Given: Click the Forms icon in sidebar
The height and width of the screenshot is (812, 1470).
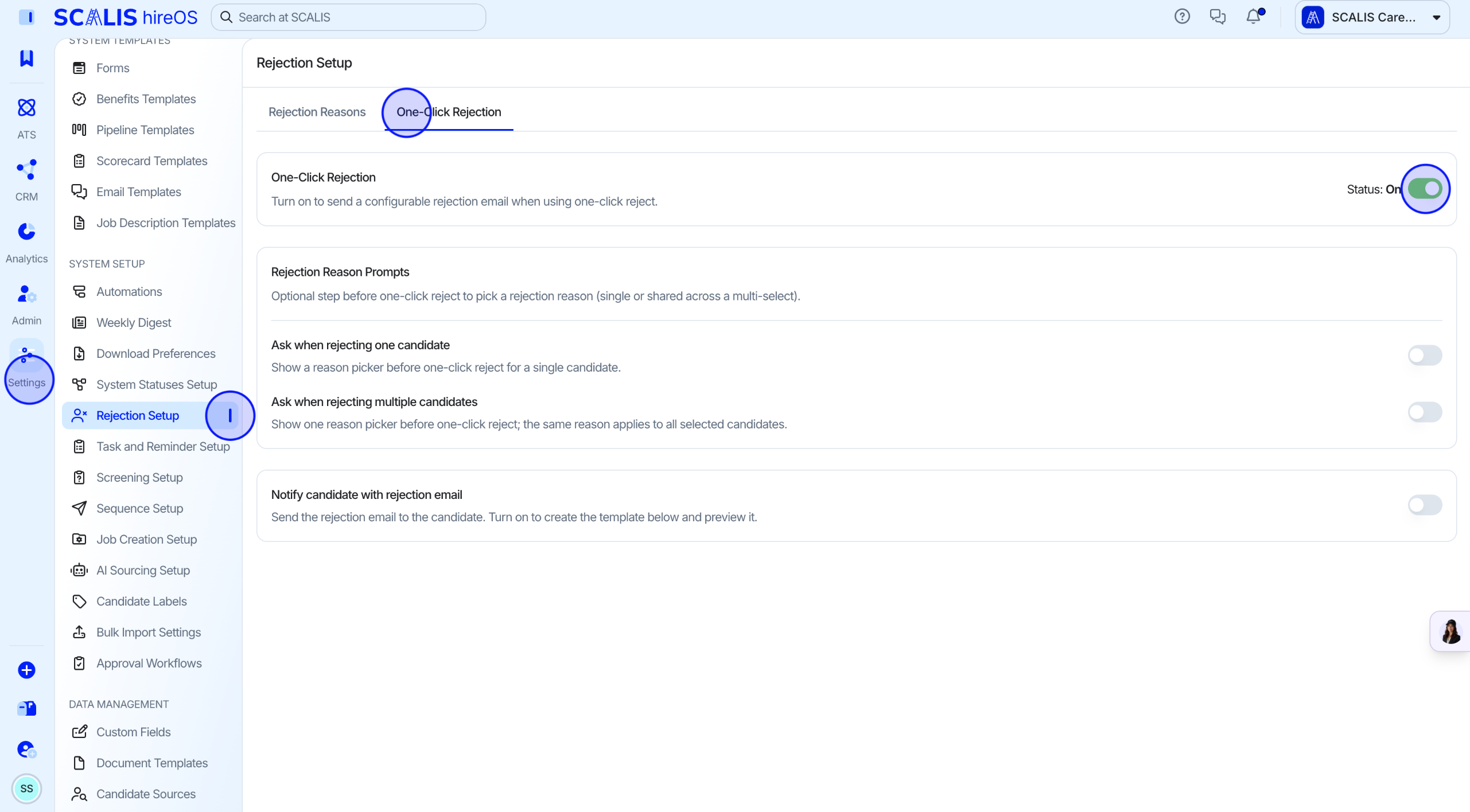Looking at the screenshot, I should click(79, 68).
